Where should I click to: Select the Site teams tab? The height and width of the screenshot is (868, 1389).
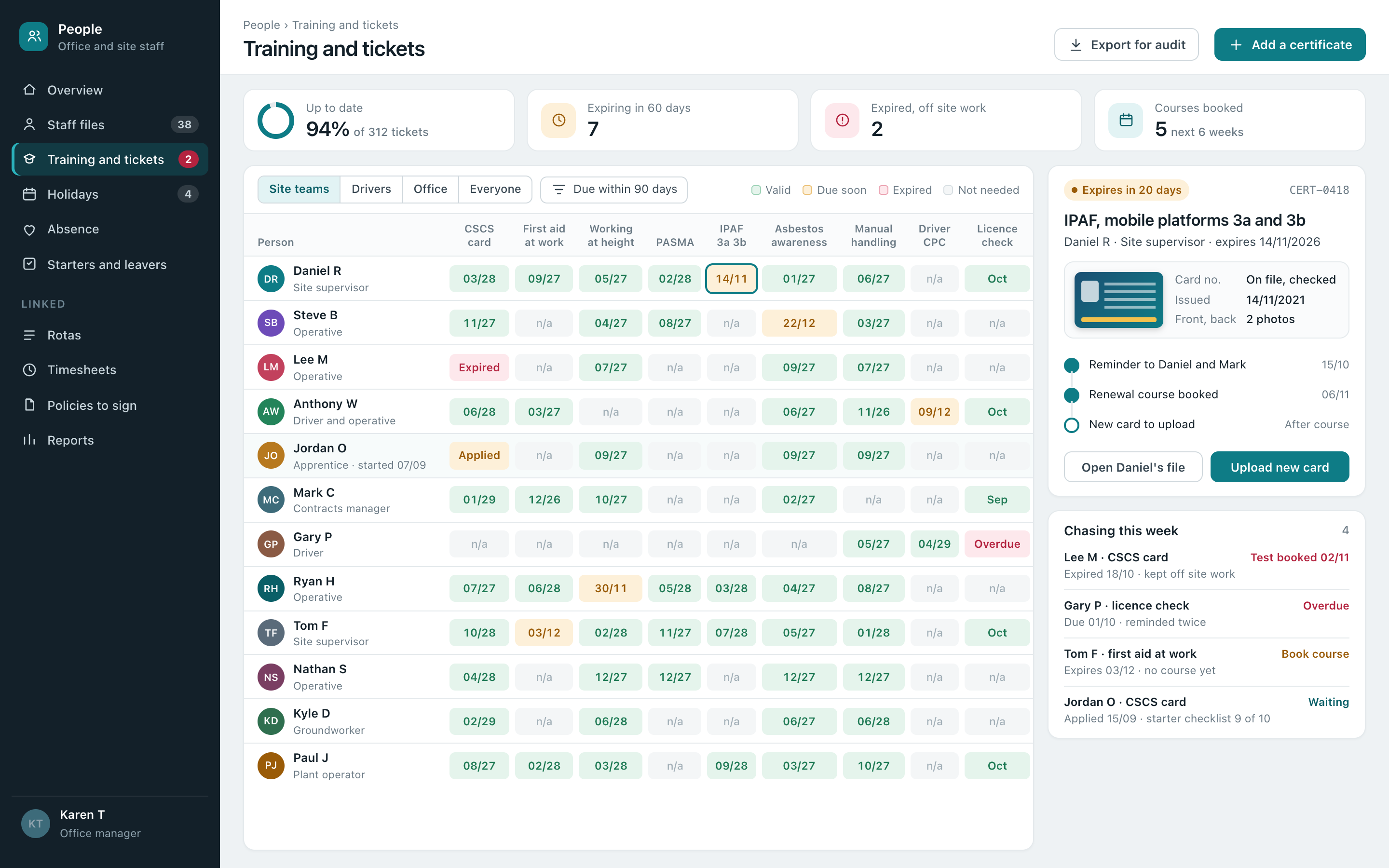pos(299,190)
